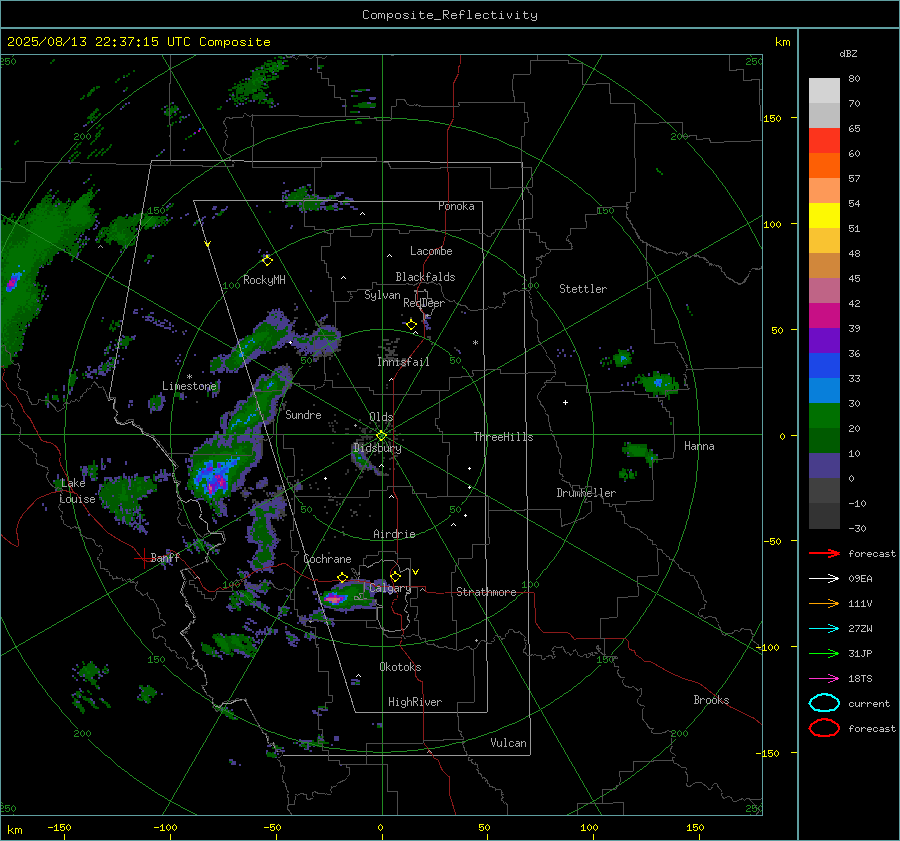Click the red forecast arrow in legend
This screenshot has height=841, width=900.
pos(824,553)
